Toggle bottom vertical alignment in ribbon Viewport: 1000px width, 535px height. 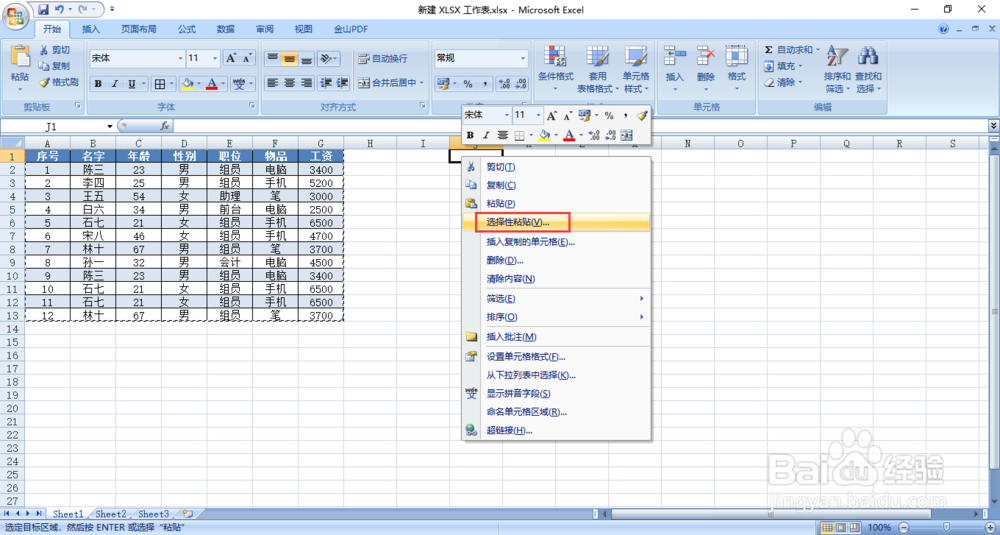tap(307, 59)
